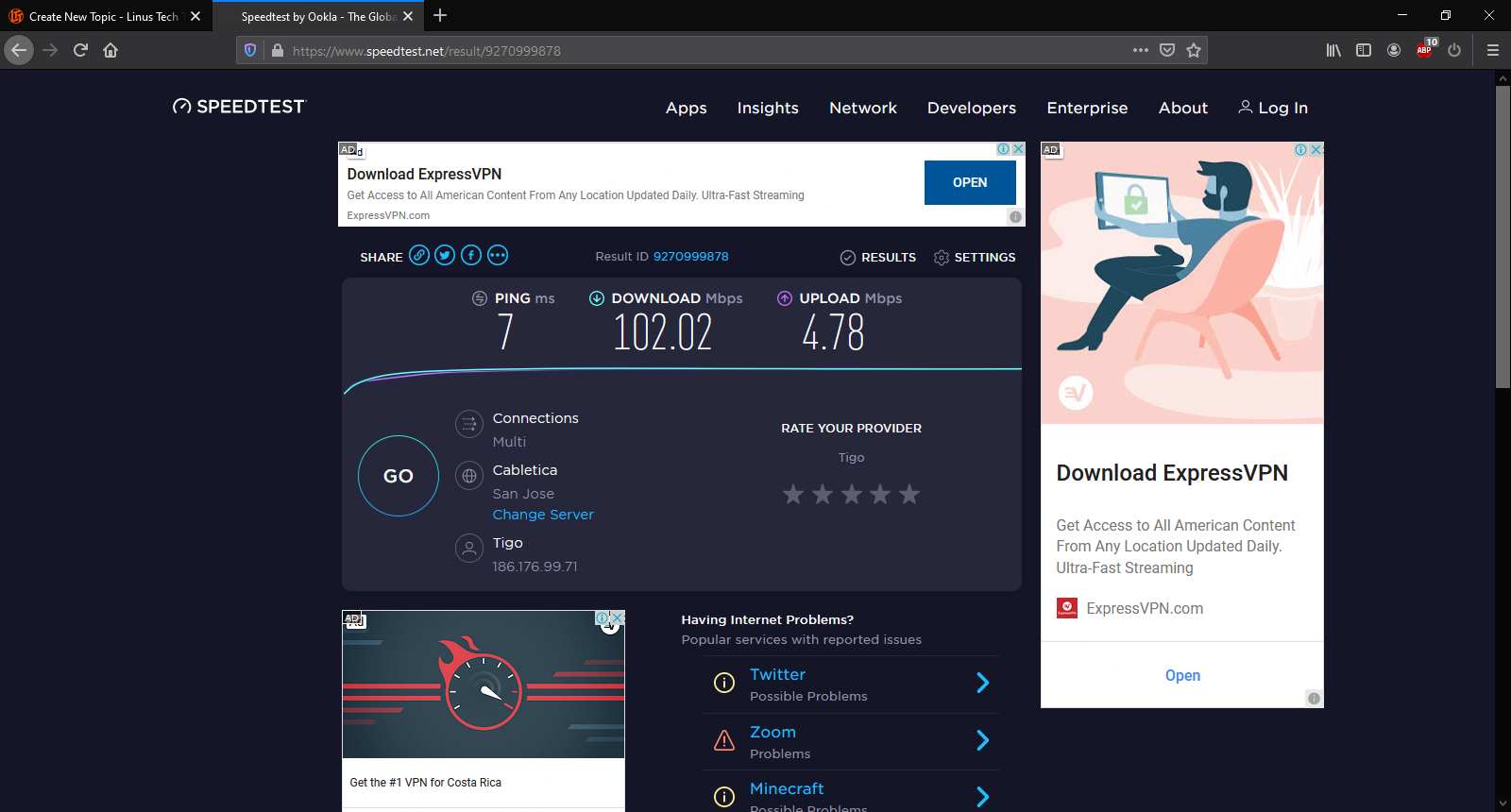Screen dimensions: 1511x812
Task: Click the site security padlock icon
Action: pos(277,50)
